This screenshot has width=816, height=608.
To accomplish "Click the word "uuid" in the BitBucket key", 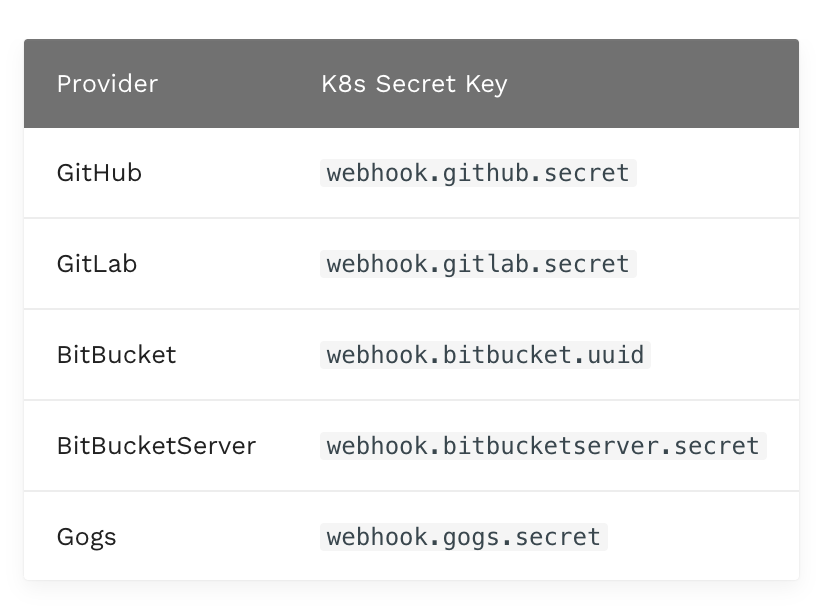I will (x=620, y=355).
